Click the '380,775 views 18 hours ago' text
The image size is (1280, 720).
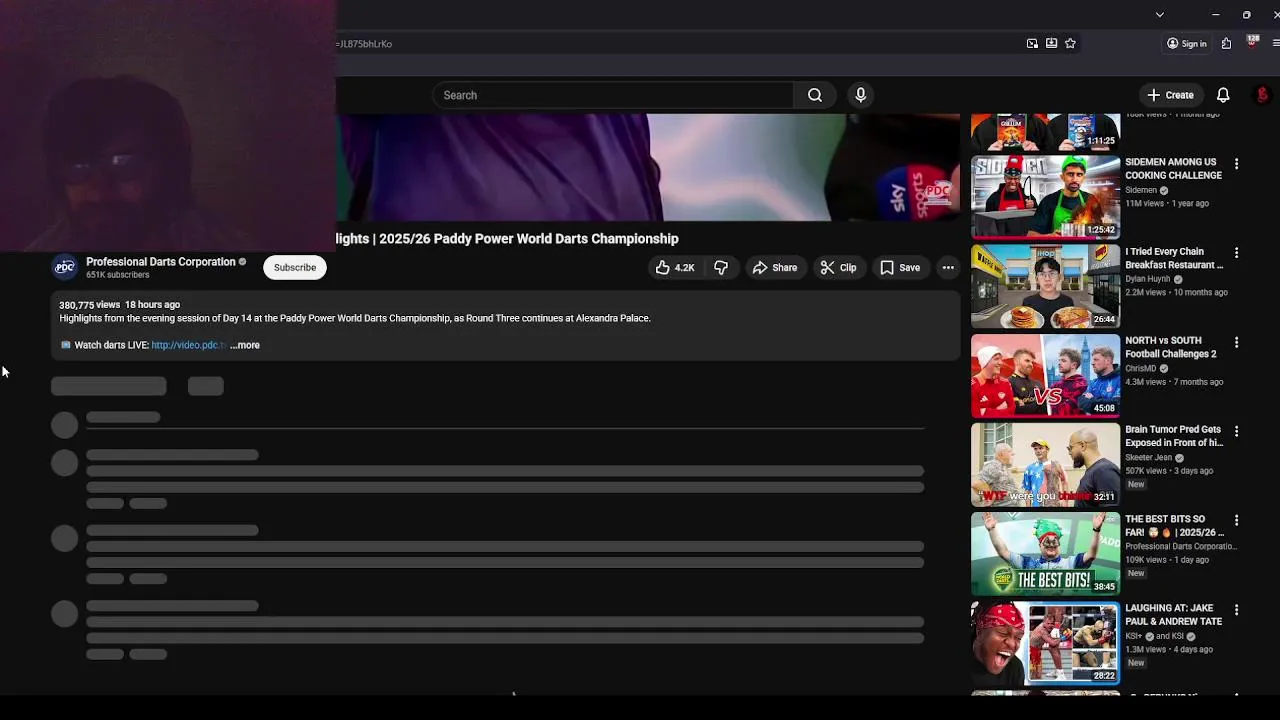point(119,305)
